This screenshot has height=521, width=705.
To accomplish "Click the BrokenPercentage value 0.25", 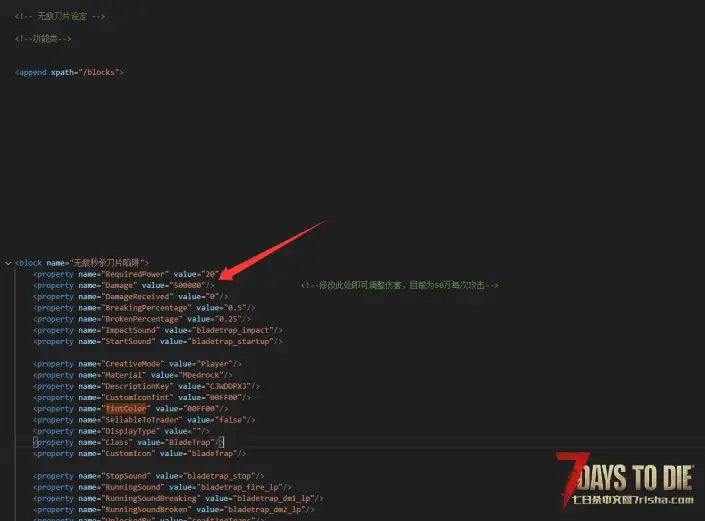I will (230, 319).
